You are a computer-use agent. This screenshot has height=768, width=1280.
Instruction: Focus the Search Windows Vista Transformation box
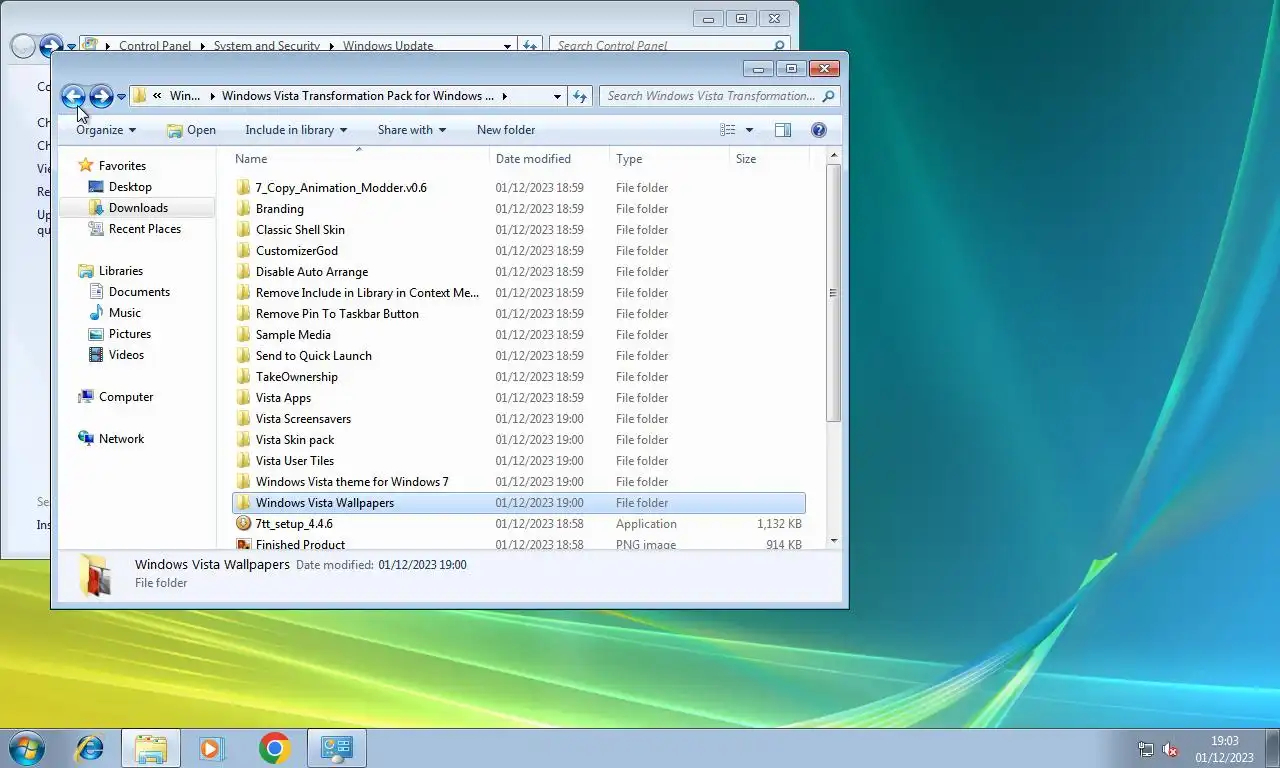(x=710, y=96)
